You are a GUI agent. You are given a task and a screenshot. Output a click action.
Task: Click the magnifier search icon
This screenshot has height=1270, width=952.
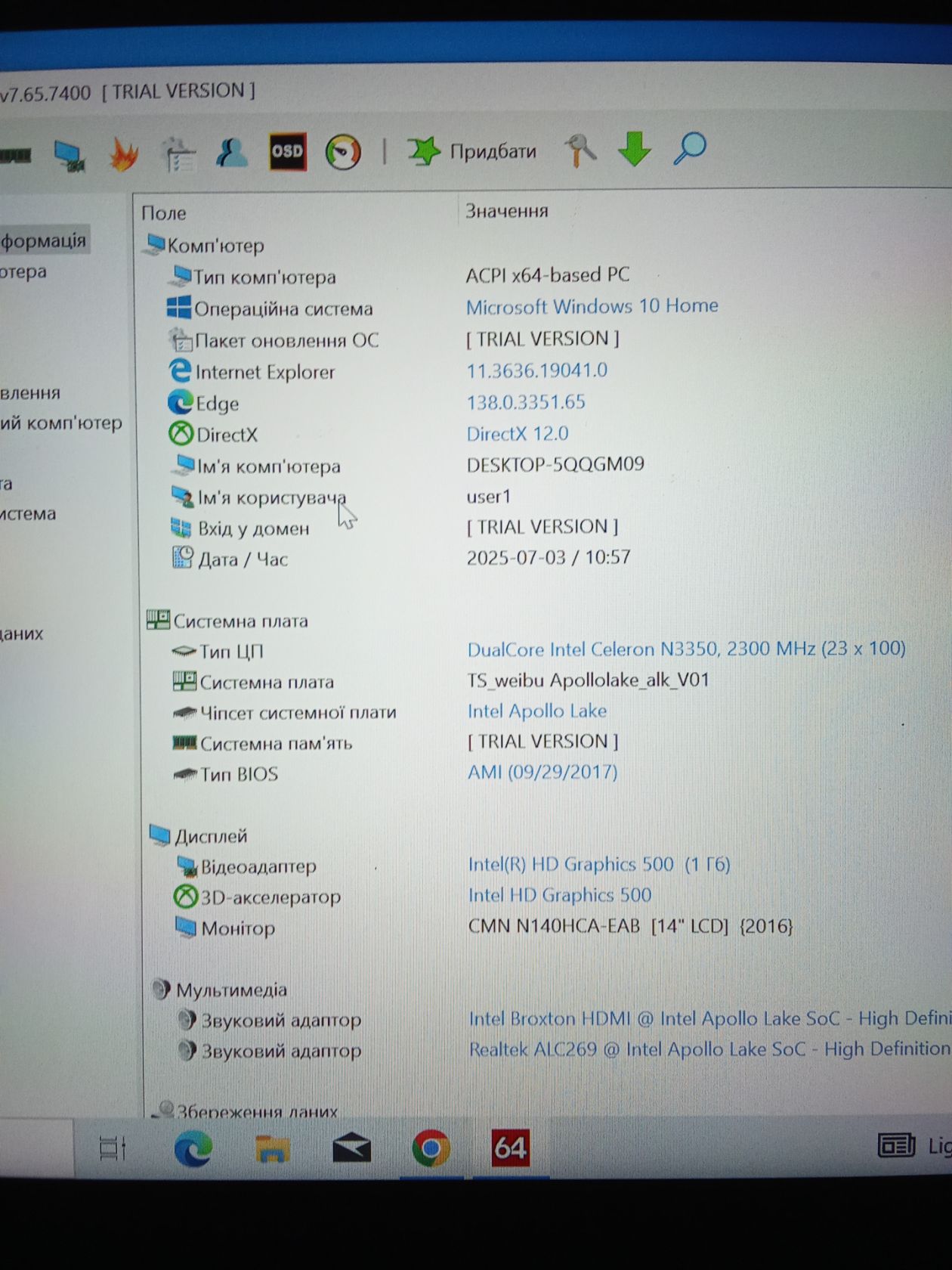pos(689,148)
